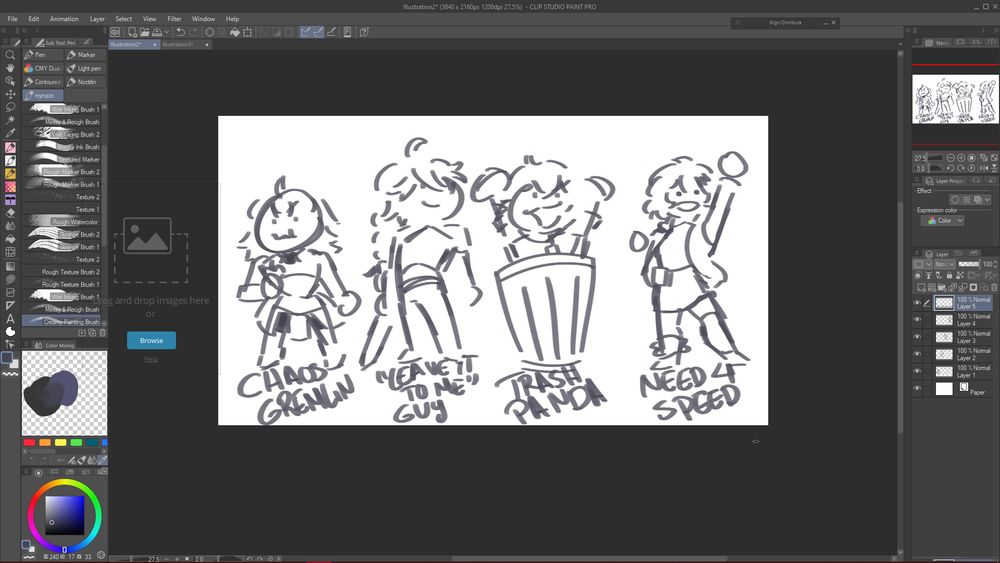This screenshot has width=1000, height=563.
Task: Select the Text tool
Action: tap(10, 318)
